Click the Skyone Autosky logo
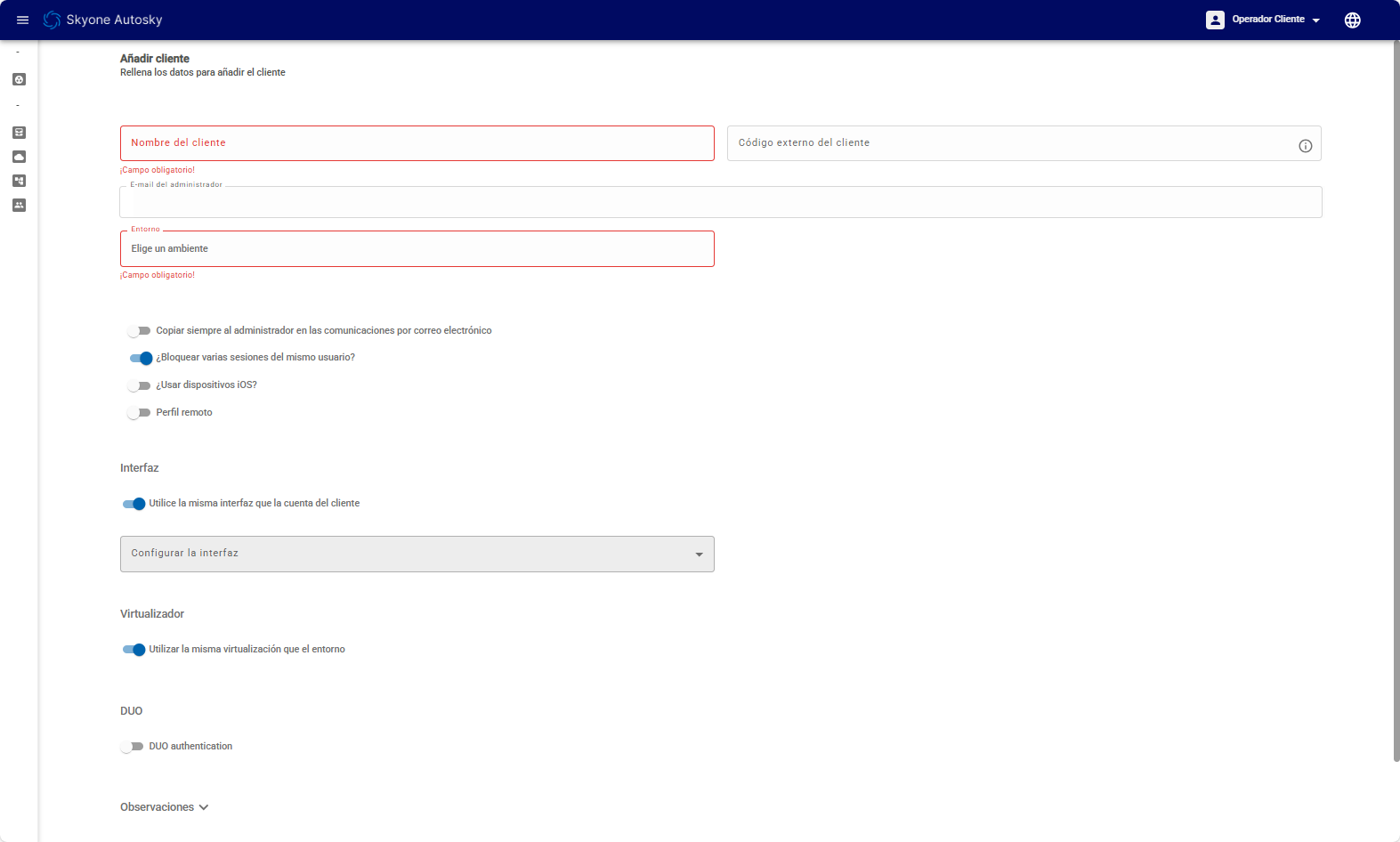Image resolution: width=1400 pixels, height=842 pixels. 53,20
